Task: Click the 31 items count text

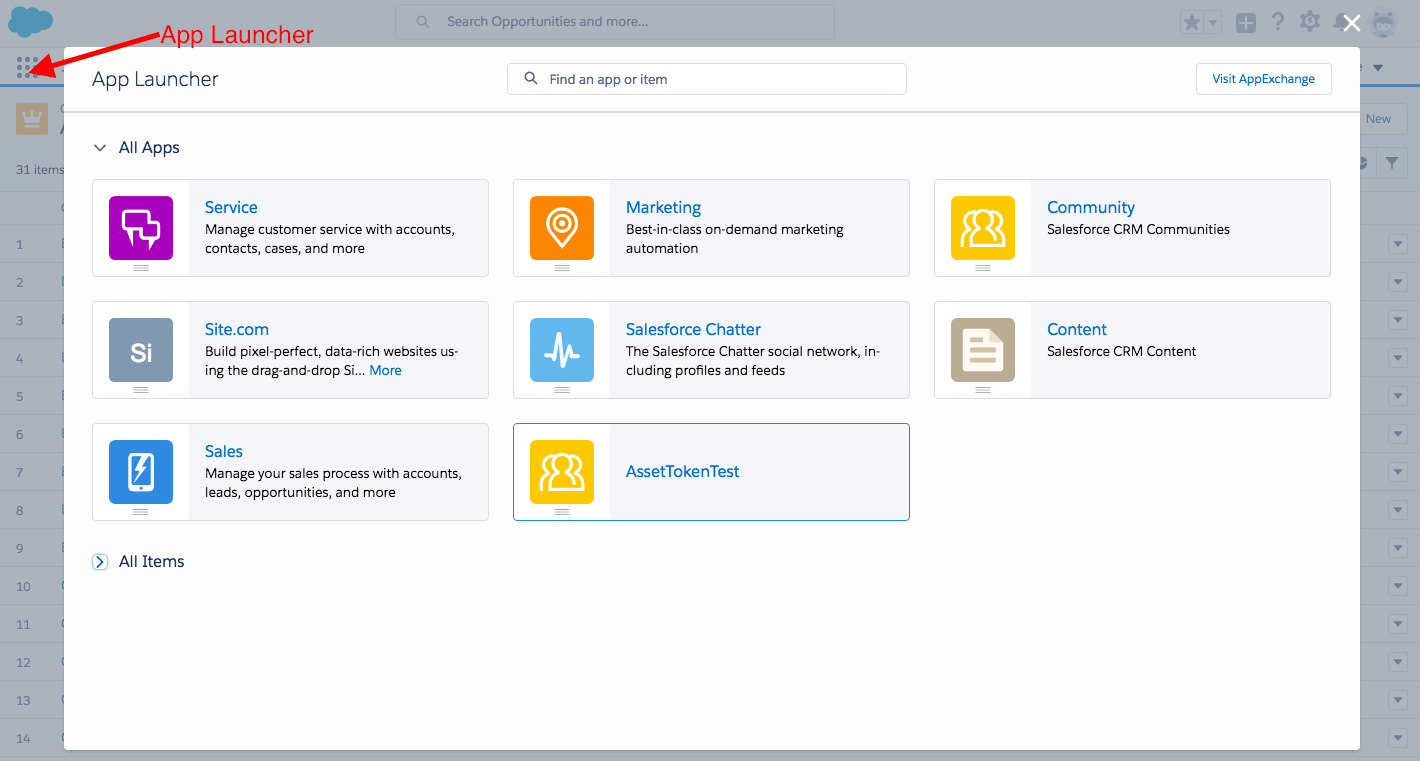Action: 39,170
